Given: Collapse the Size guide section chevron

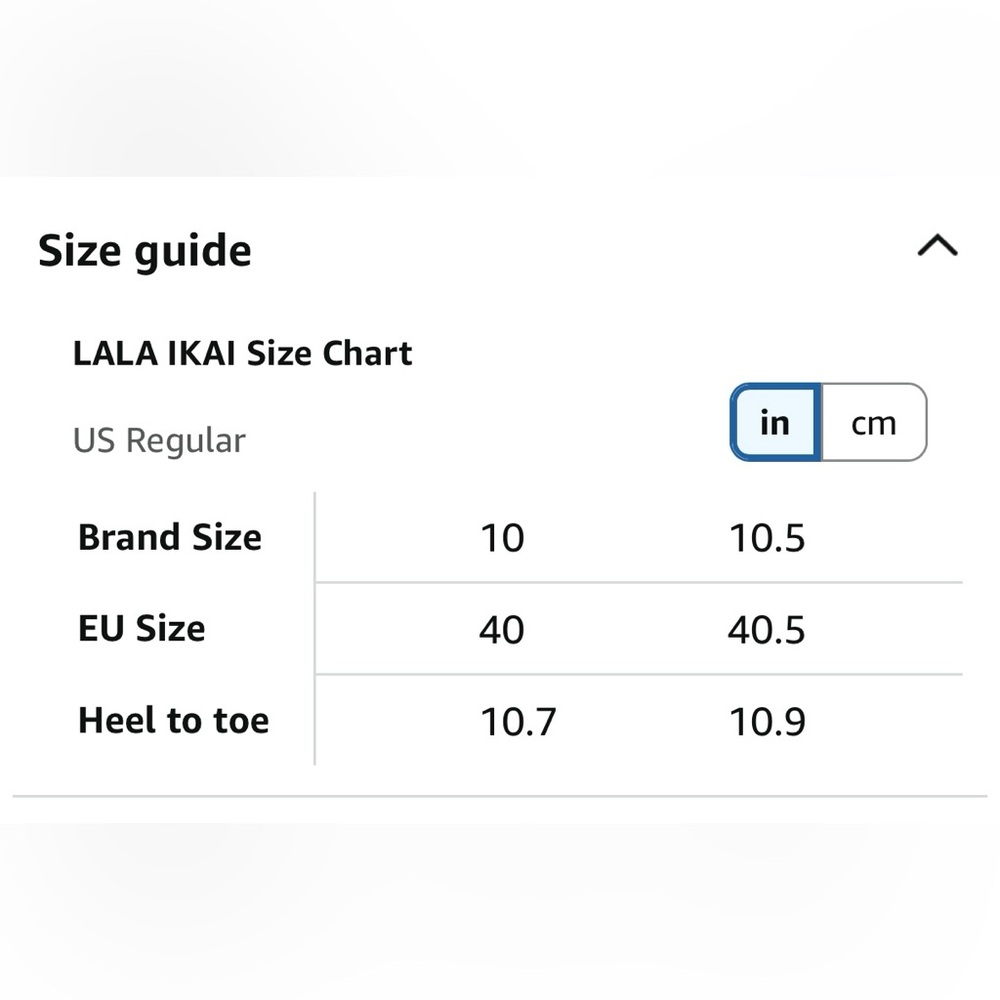Looking at the screenshot, I should pos(936,243).
